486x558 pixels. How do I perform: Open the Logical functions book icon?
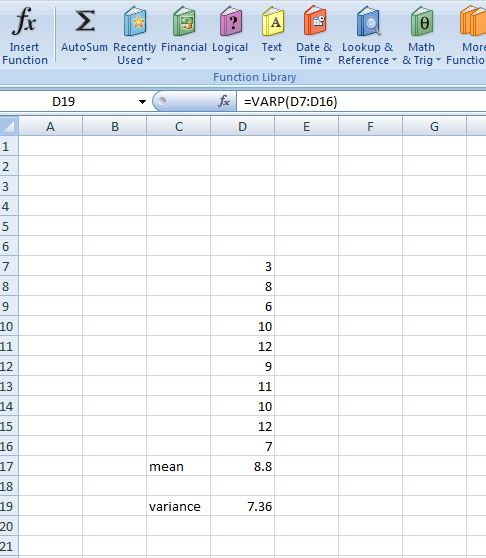231,21
